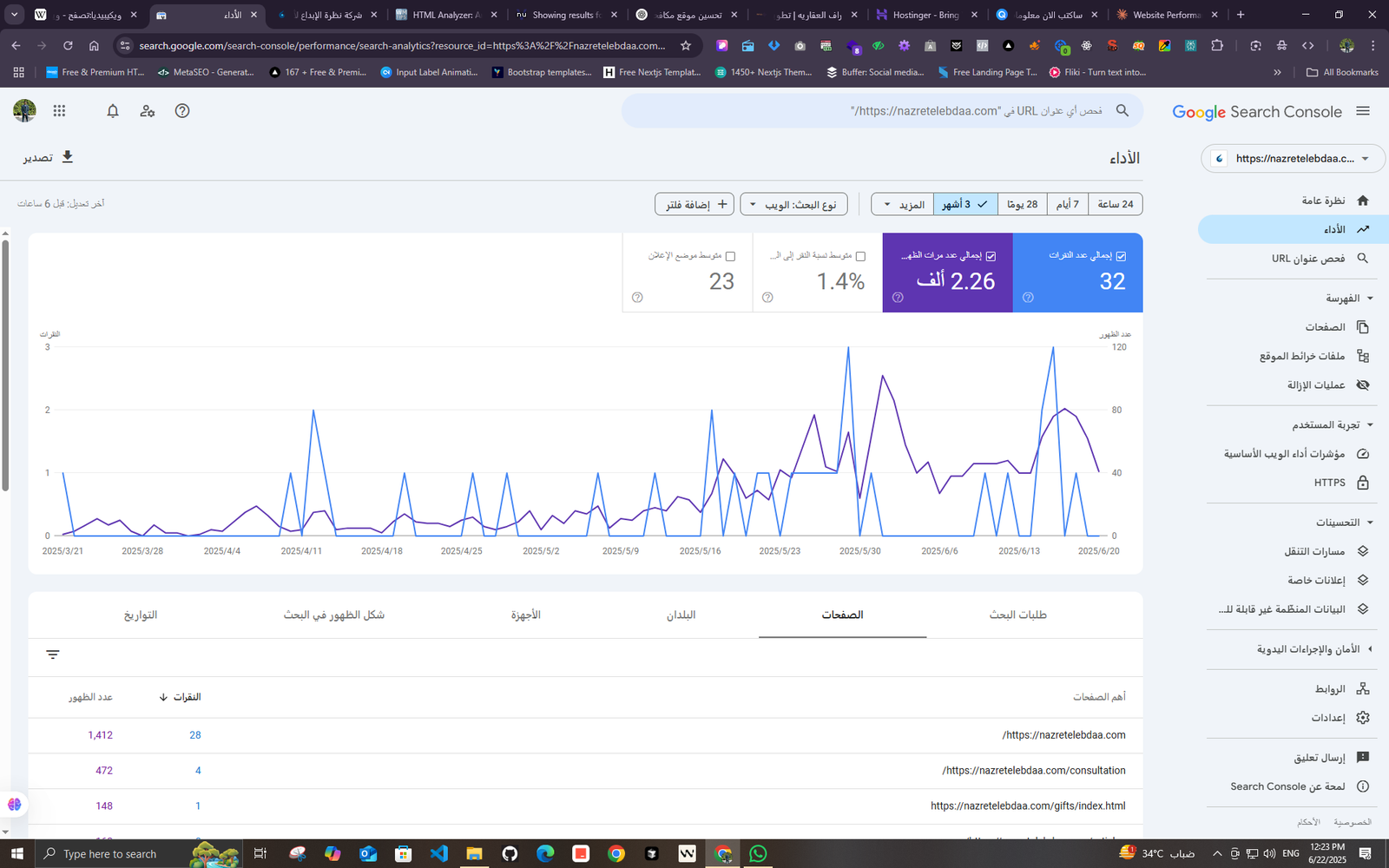Select the 7 days (7 أيام) date range

click(1067, 204)
